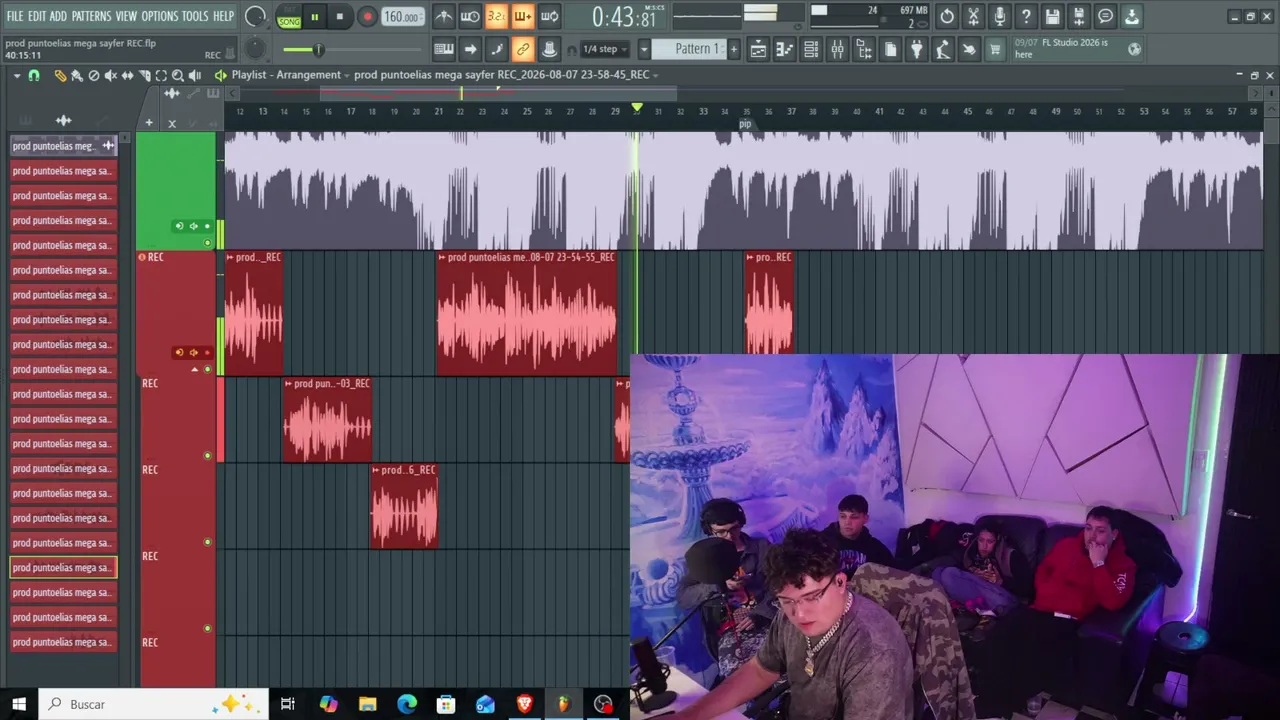The width and height of the screenshot is (1280, 720).
Task: Open the pattern selector dropdown arrow
Action: tap(644, 49)
